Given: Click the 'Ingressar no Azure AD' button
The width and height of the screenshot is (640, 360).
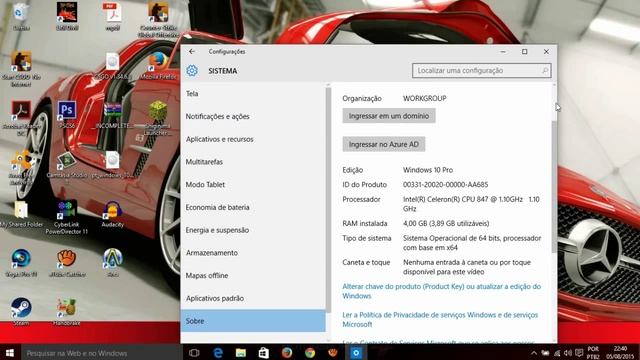Looking at the screenshot, I should 384,144.
